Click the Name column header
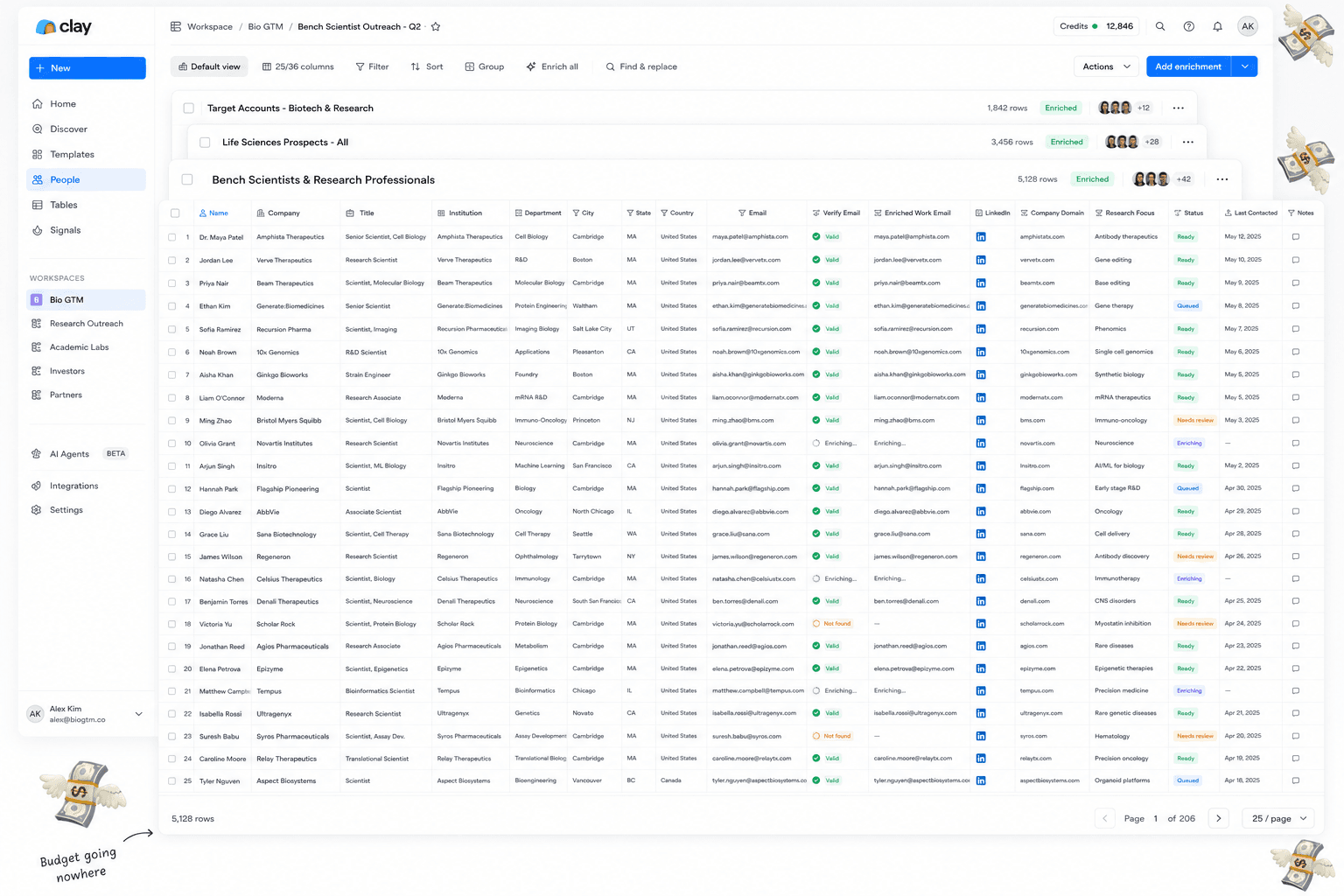Viewport: 1344px width, 896px height. click(x=214, y=213)
